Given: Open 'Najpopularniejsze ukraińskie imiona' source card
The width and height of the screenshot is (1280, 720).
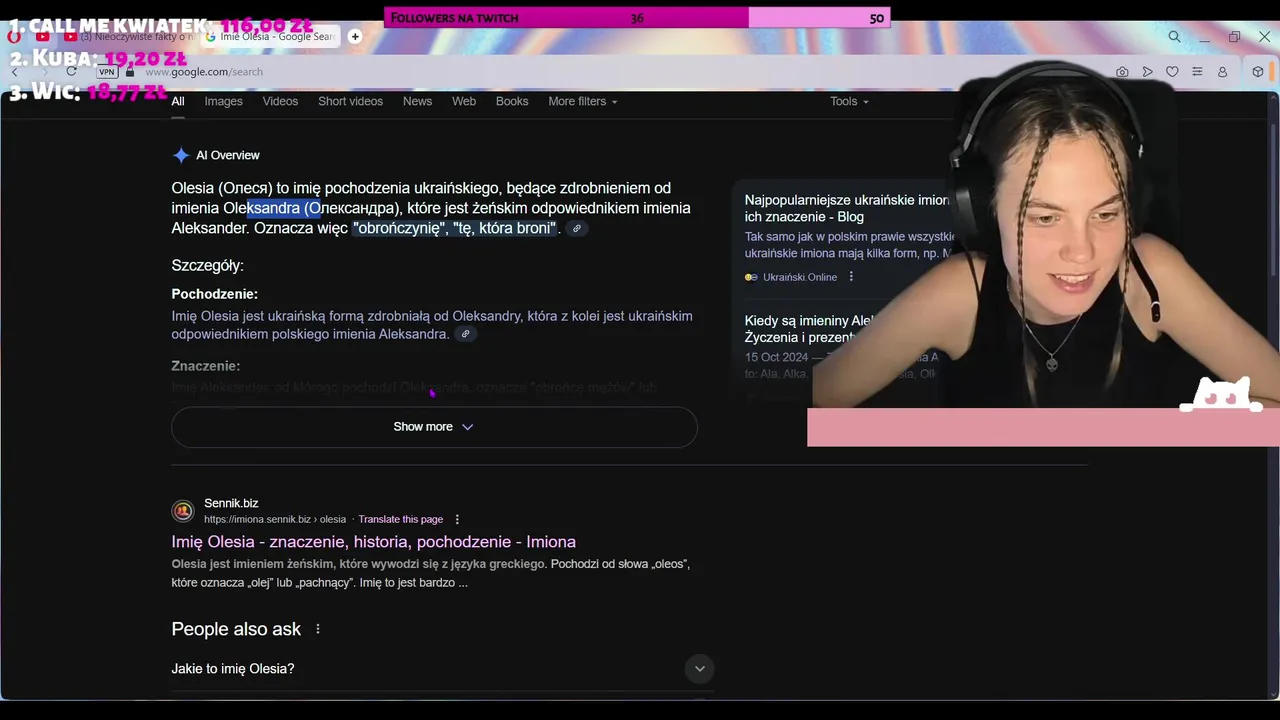Looking at the screenshot, I should [x=846, y=208].
